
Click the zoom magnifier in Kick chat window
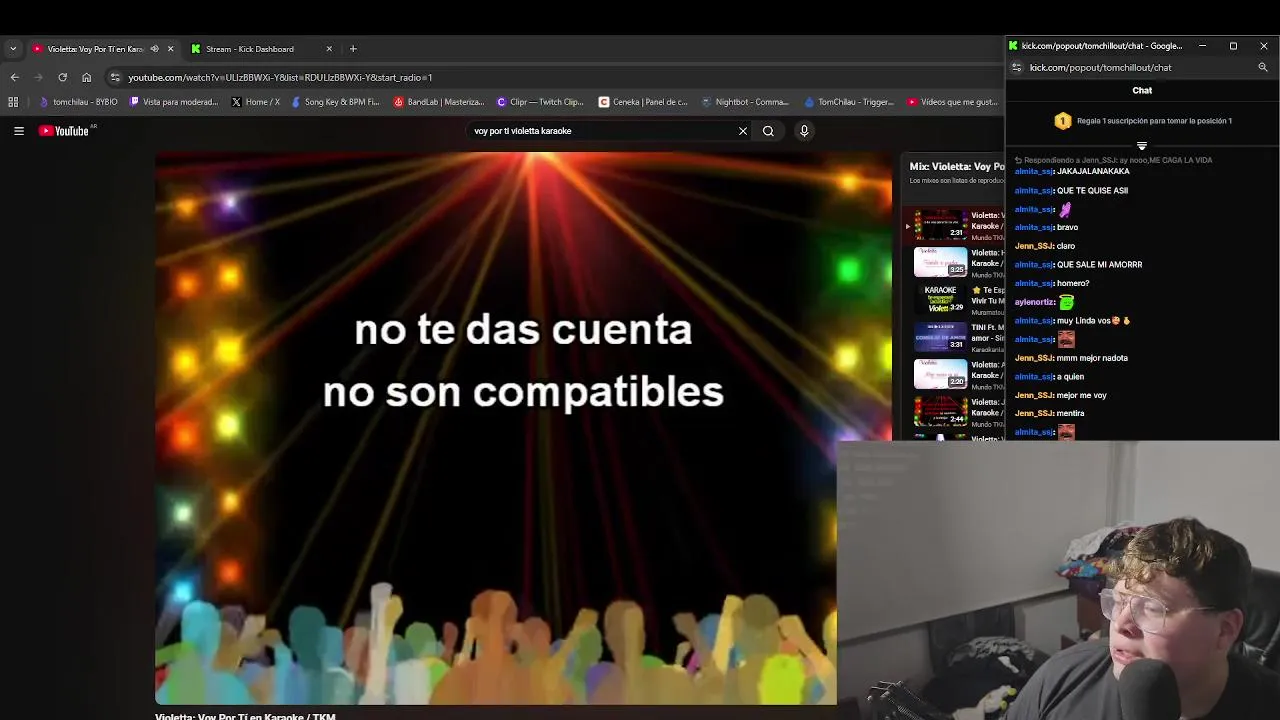(1263, 68)
